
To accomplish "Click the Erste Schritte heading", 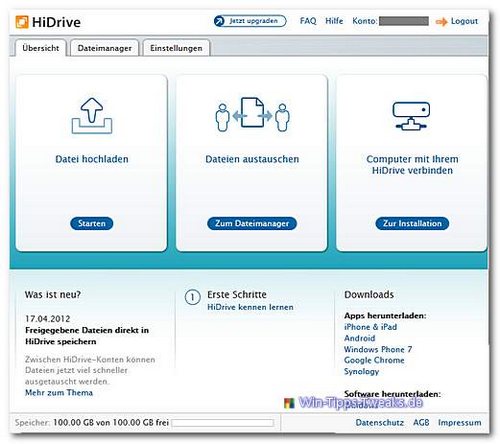I will (x=237, y=295).
